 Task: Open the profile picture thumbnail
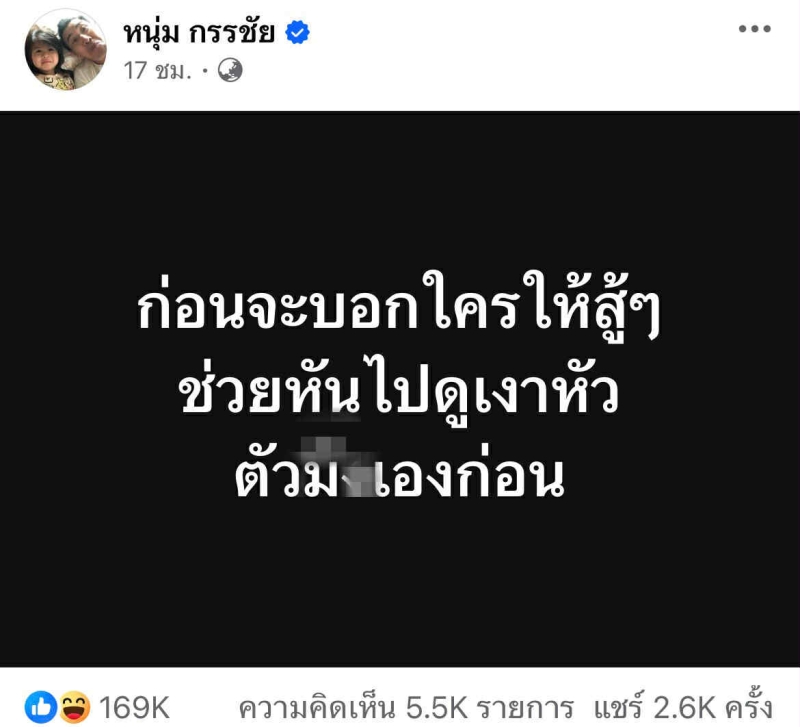65,49
